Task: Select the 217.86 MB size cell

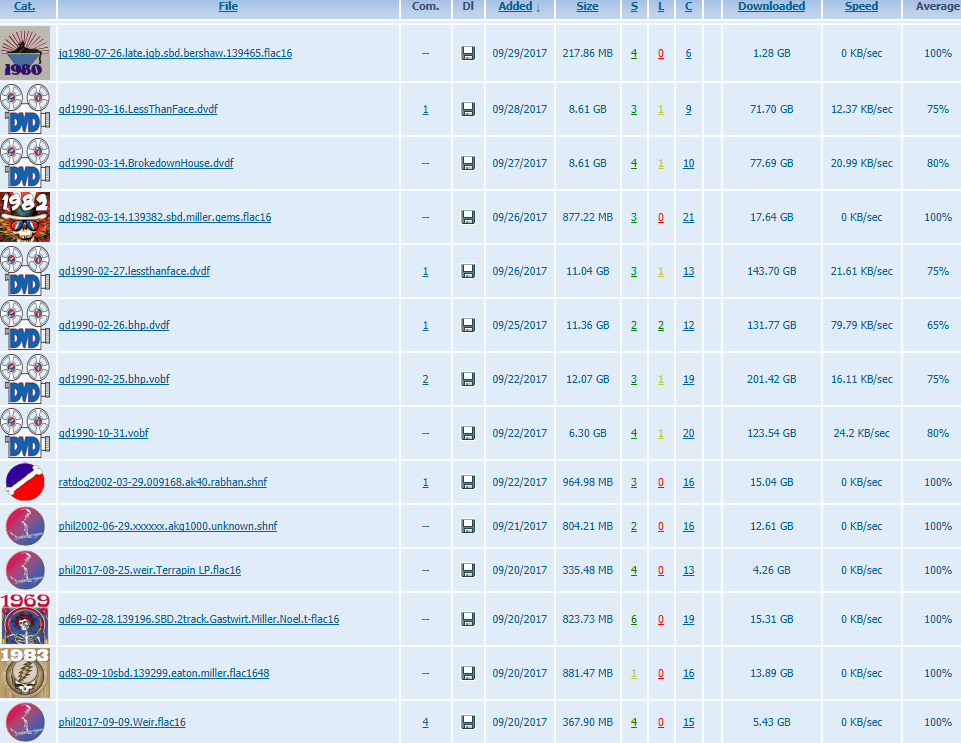Action: tap(588, 53)
